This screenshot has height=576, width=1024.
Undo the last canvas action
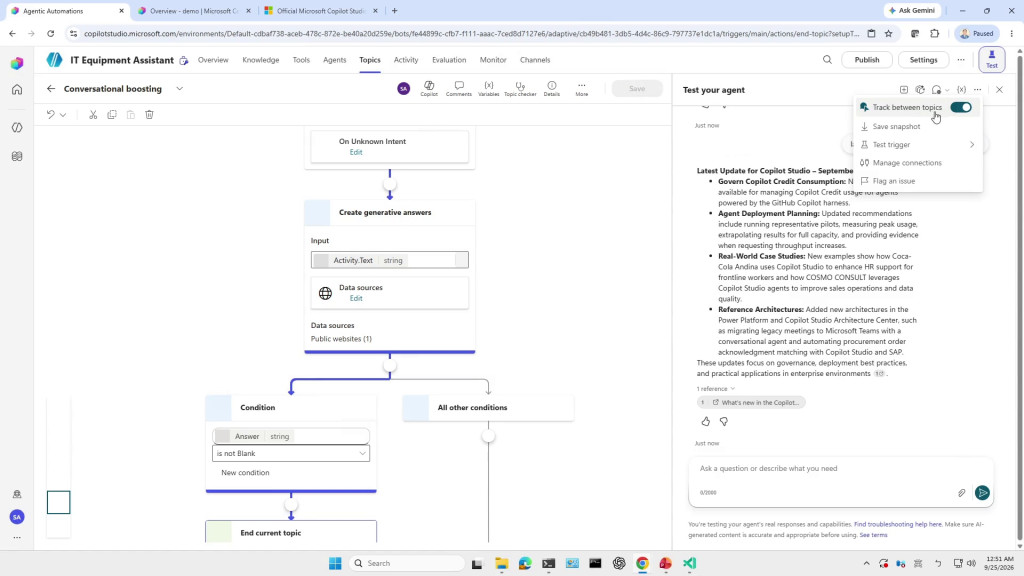[50, 115]
